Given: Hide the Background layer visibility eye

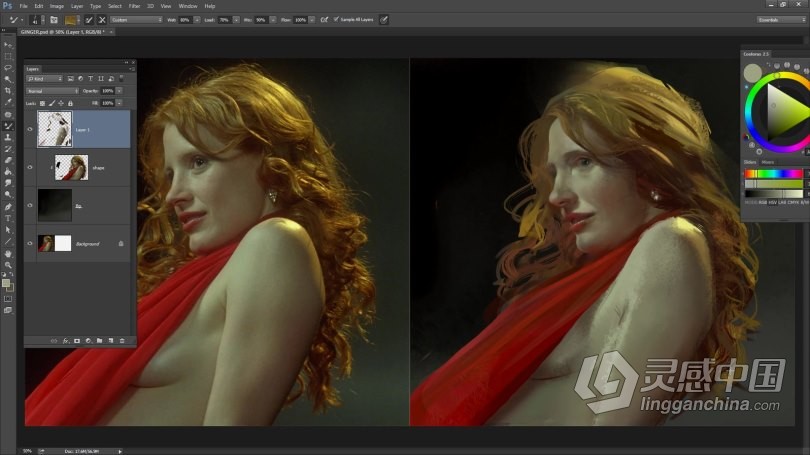Looking at the screenshot, I should pos(30,243).
